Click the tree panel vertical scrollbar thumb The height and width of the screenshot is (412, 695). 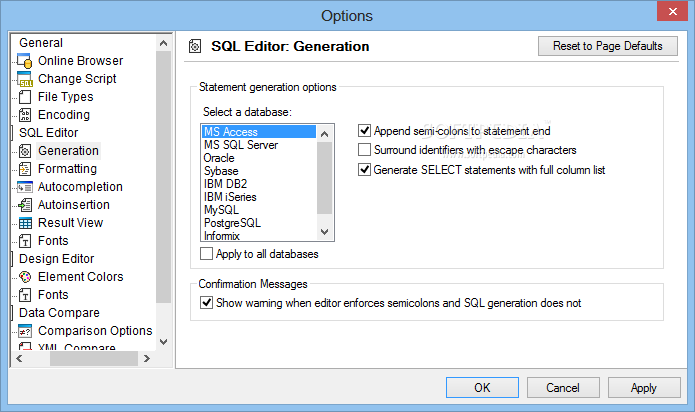click(x=164, y=177)
